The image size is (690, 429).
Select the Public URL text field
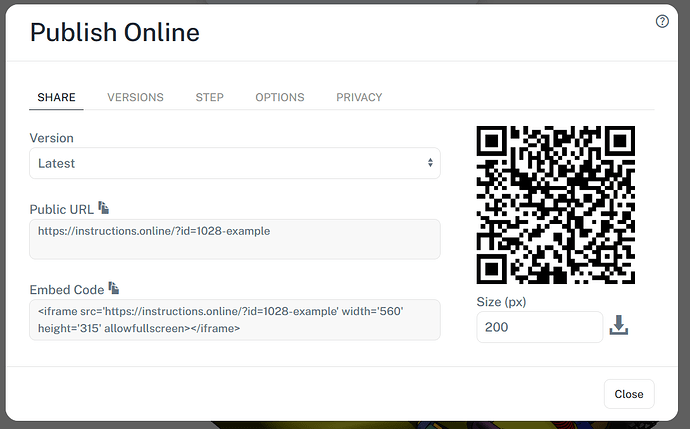click(x=235, y=239)
